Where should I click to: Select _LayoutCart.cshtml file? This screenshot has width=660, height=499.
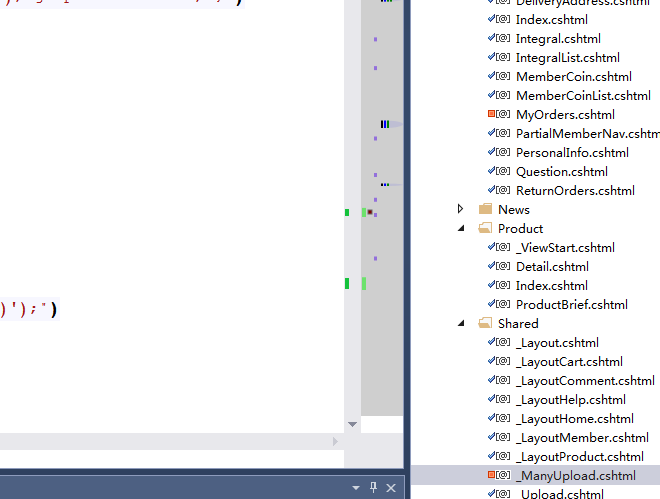568,361
